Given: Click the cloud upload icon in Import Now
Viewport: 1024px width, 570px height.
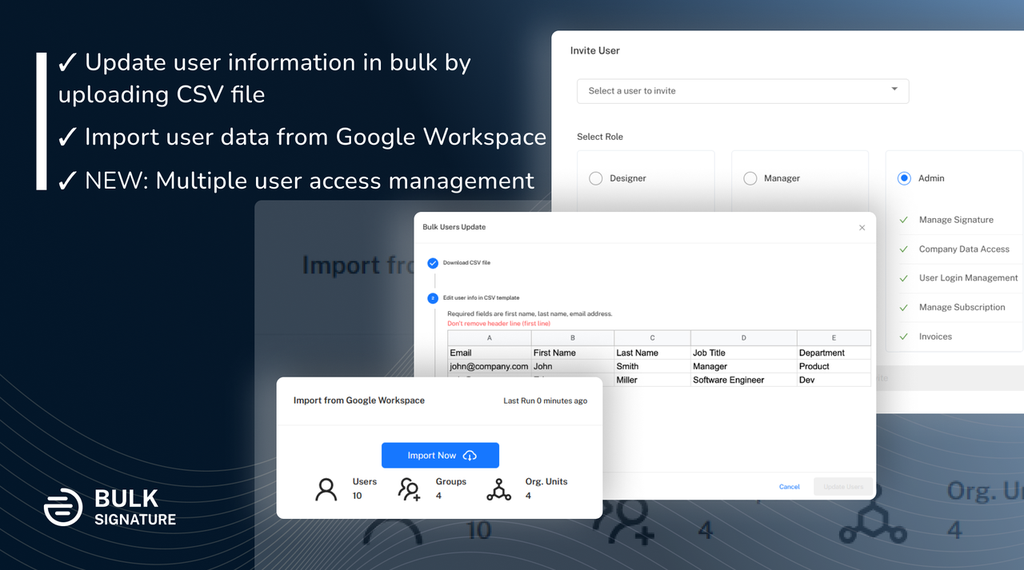Looking at the screenshot, I should (x=470, y=456).
